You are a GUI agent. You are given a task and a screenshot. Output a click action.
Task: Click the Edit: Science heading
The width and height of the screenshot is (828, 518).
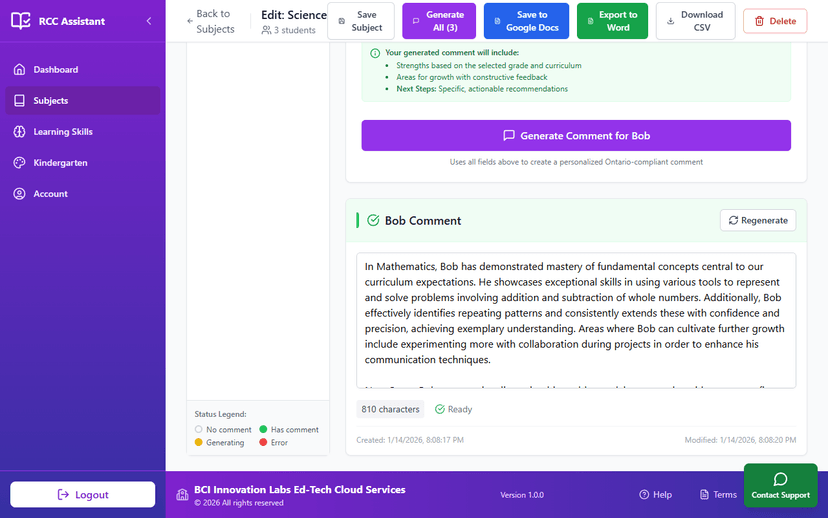click(x=294, y=15)
